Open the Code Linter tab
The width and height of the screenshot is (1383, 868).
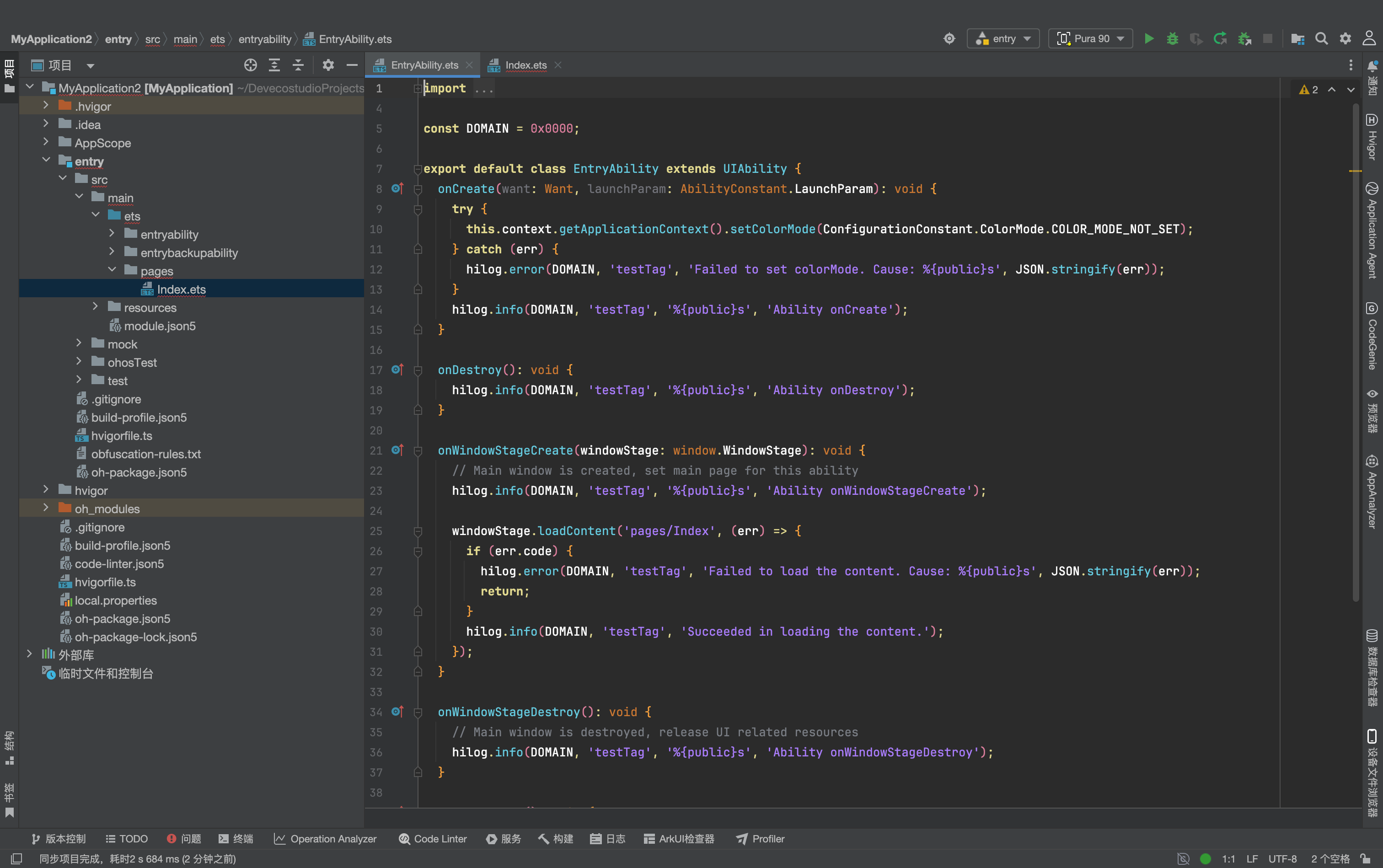pyautogui.click(x=433, y=839)
